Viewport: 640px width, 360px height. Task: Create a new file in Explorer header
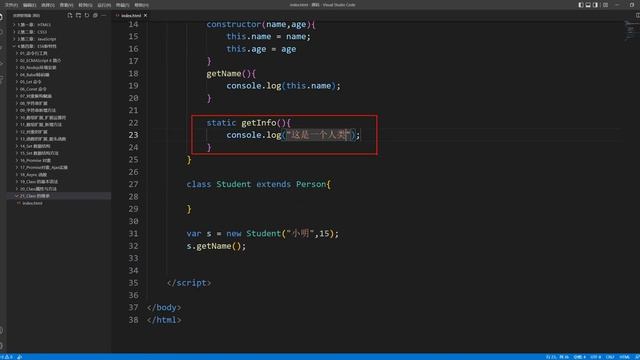(70, 16)
